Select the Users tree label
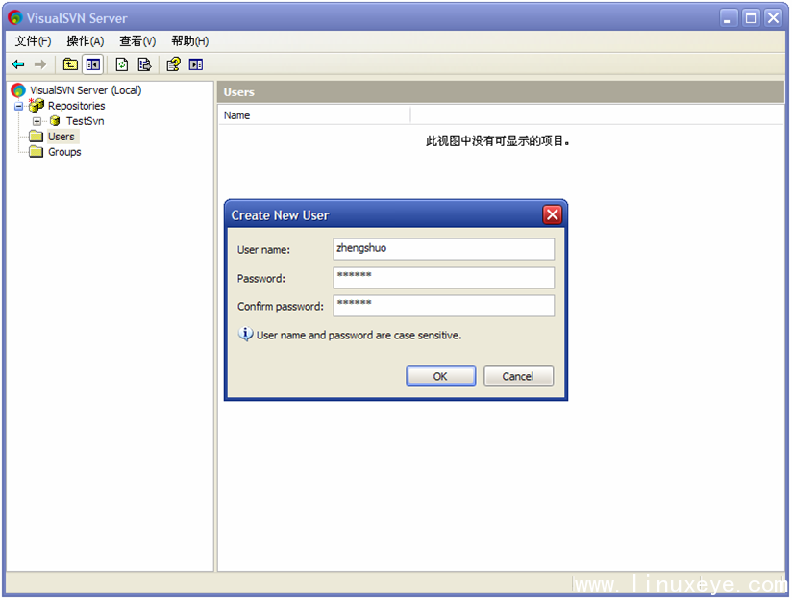The width and height of the screenshot is (792, 600). [x=61, y=136]
